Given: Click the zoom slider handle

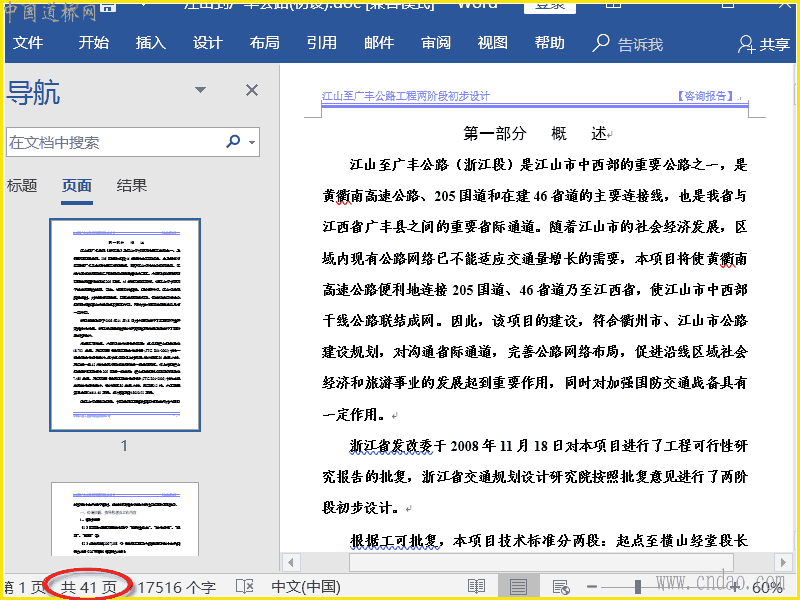Looking at the screenshot, I should pos(638,587).
